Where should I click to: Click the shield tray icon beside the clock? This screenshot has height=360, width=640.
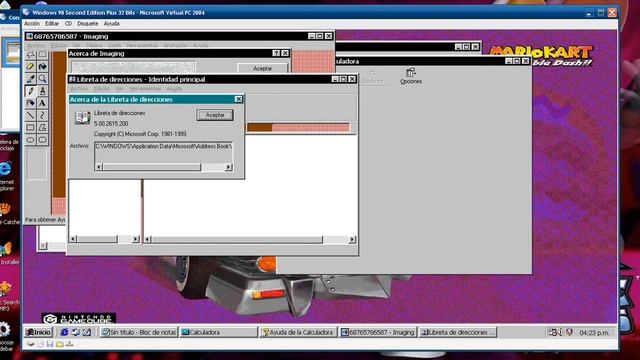pos(569,332)
